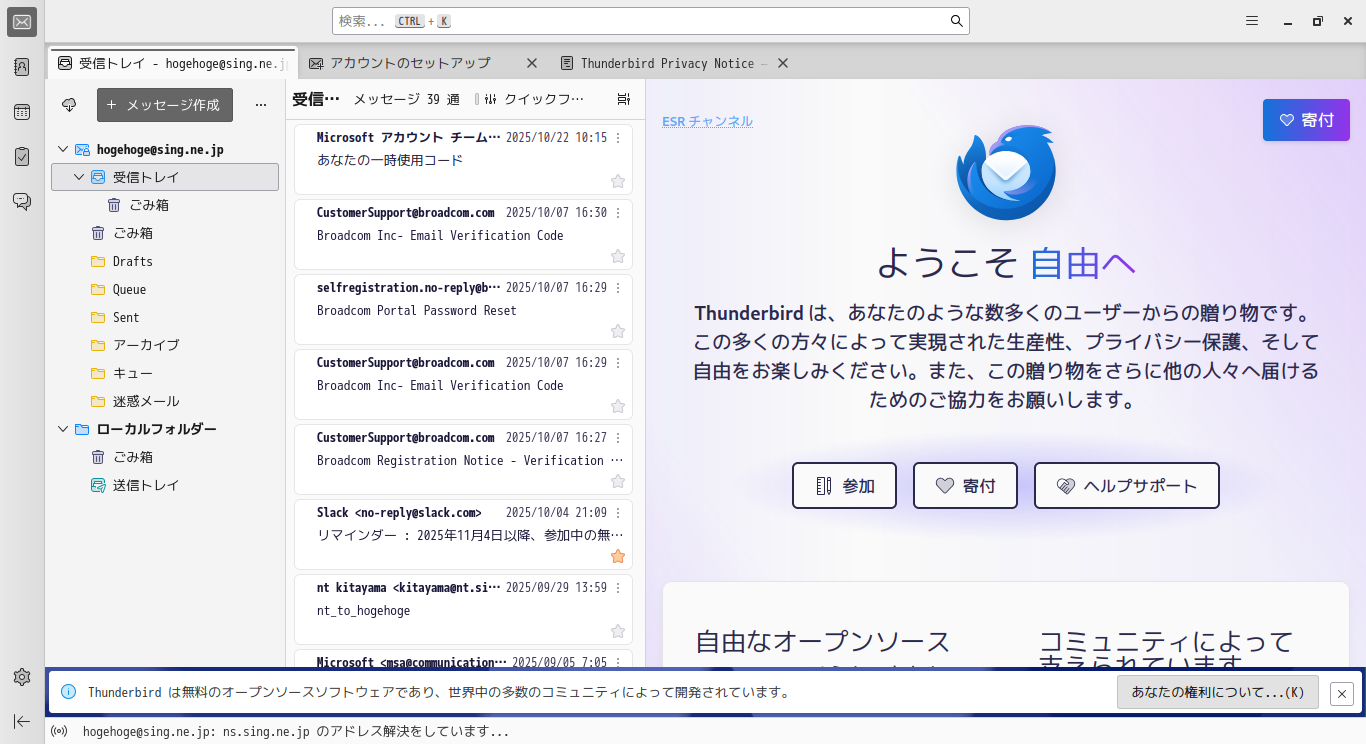Collapse the ローカルフォルダー tree

click(x=63, y=429)
